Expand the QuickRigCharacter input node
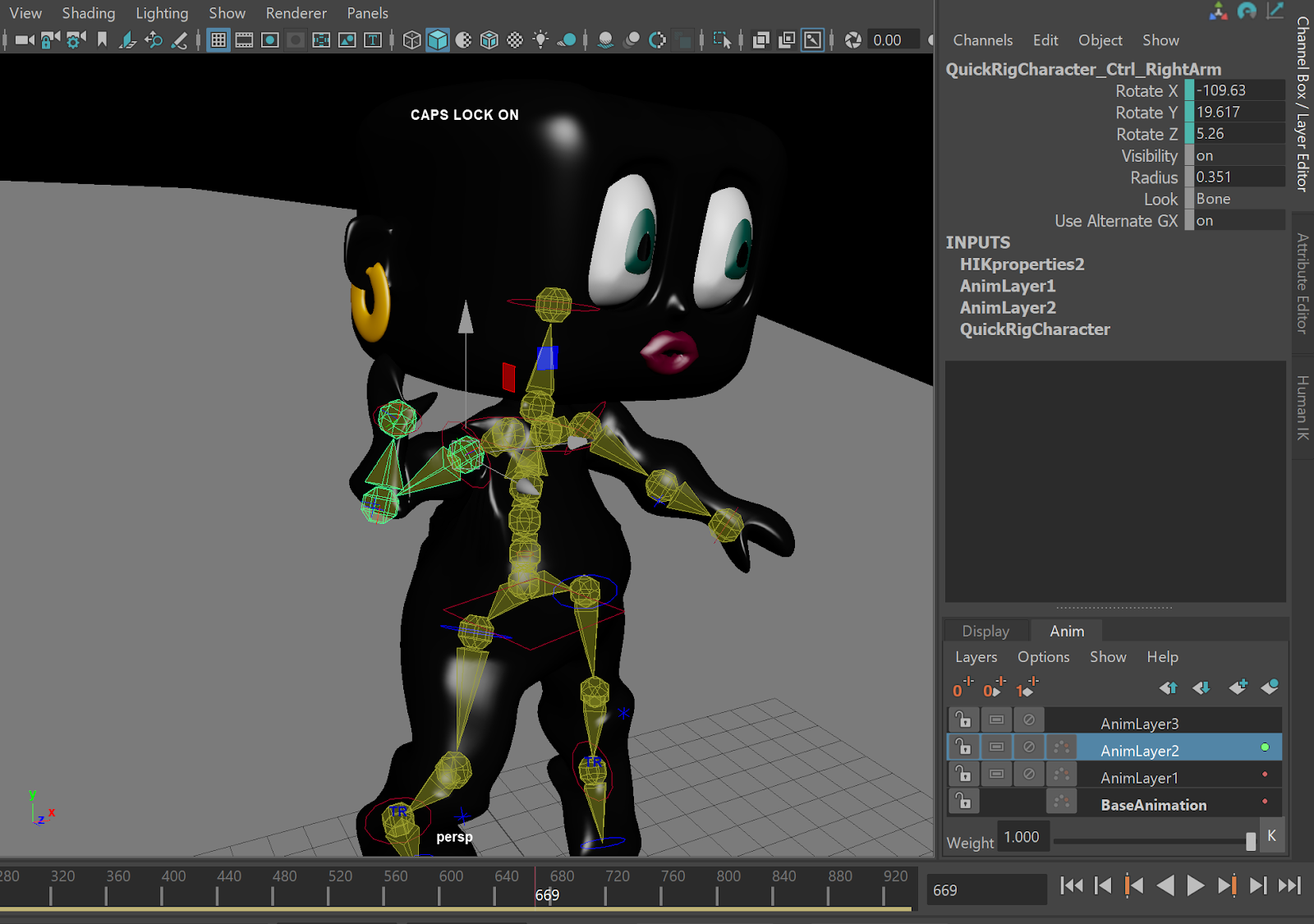The width and height of the screenshot is (1314, 924). 1035,329
